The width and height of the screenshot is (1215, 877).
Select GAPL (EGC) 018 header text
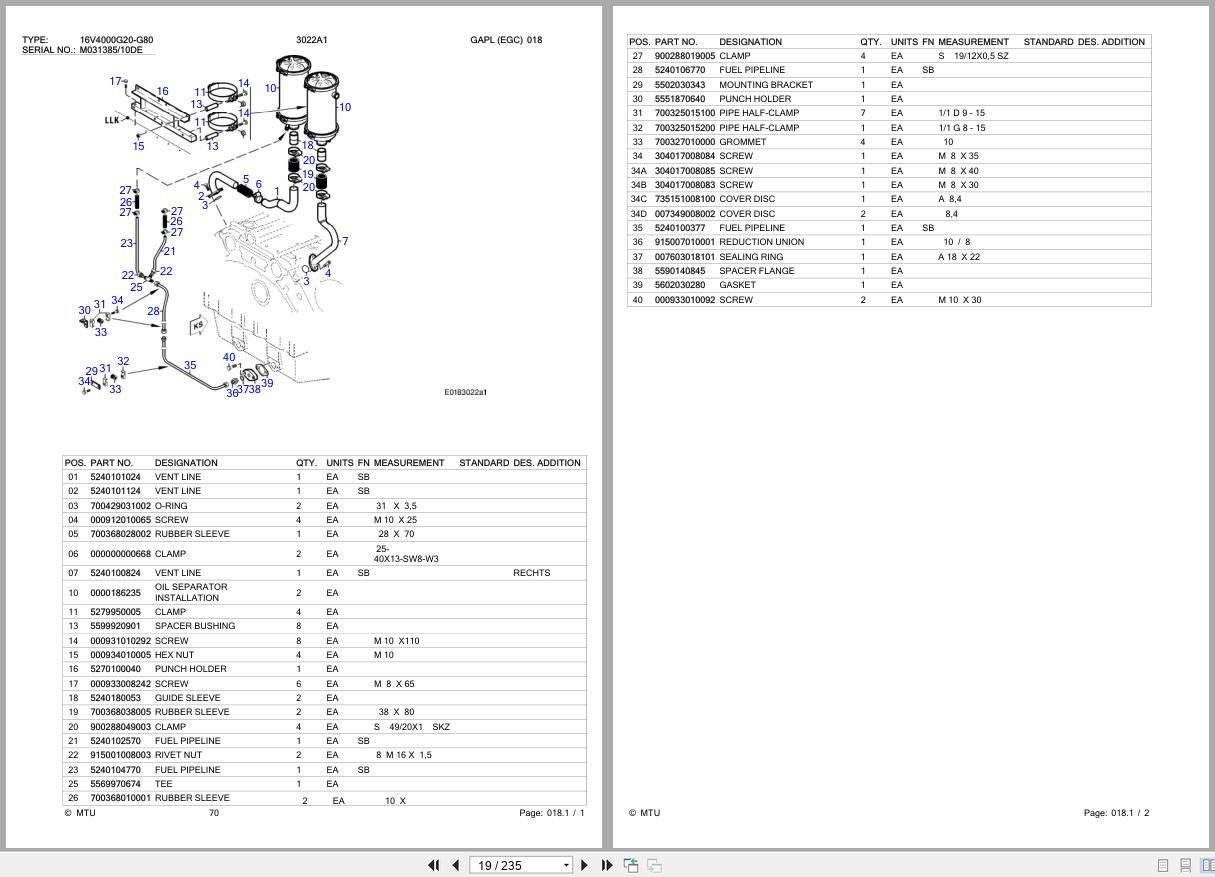click(x=506, y=40)
